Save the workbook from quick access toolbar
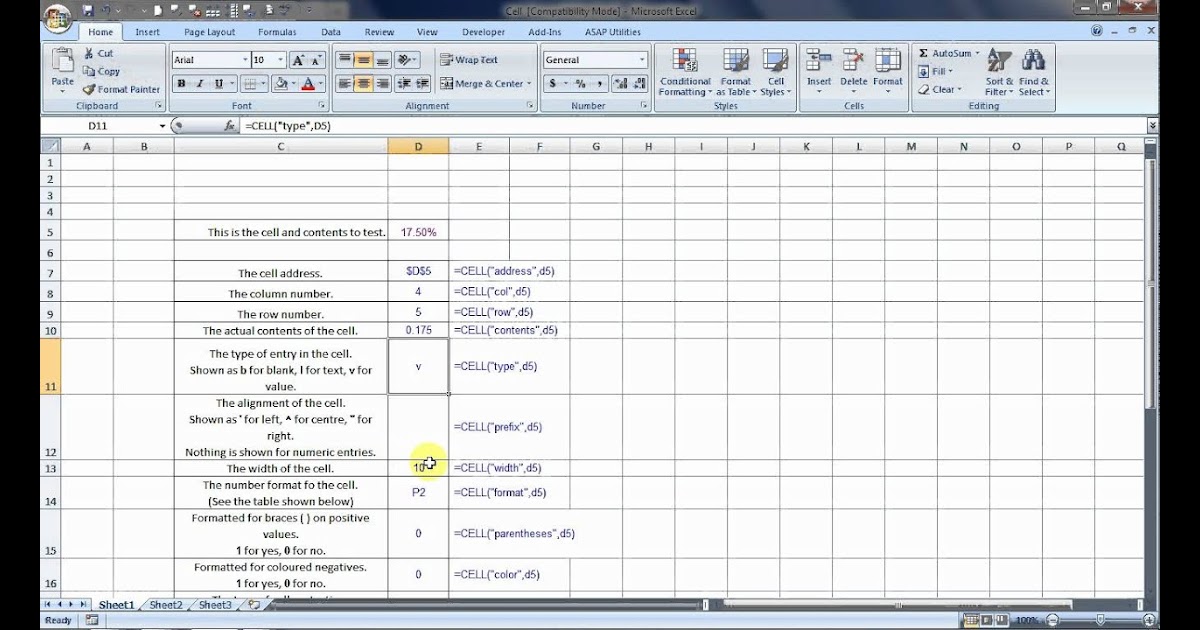This screenshot has height=630, width=1200. point(89,10)
